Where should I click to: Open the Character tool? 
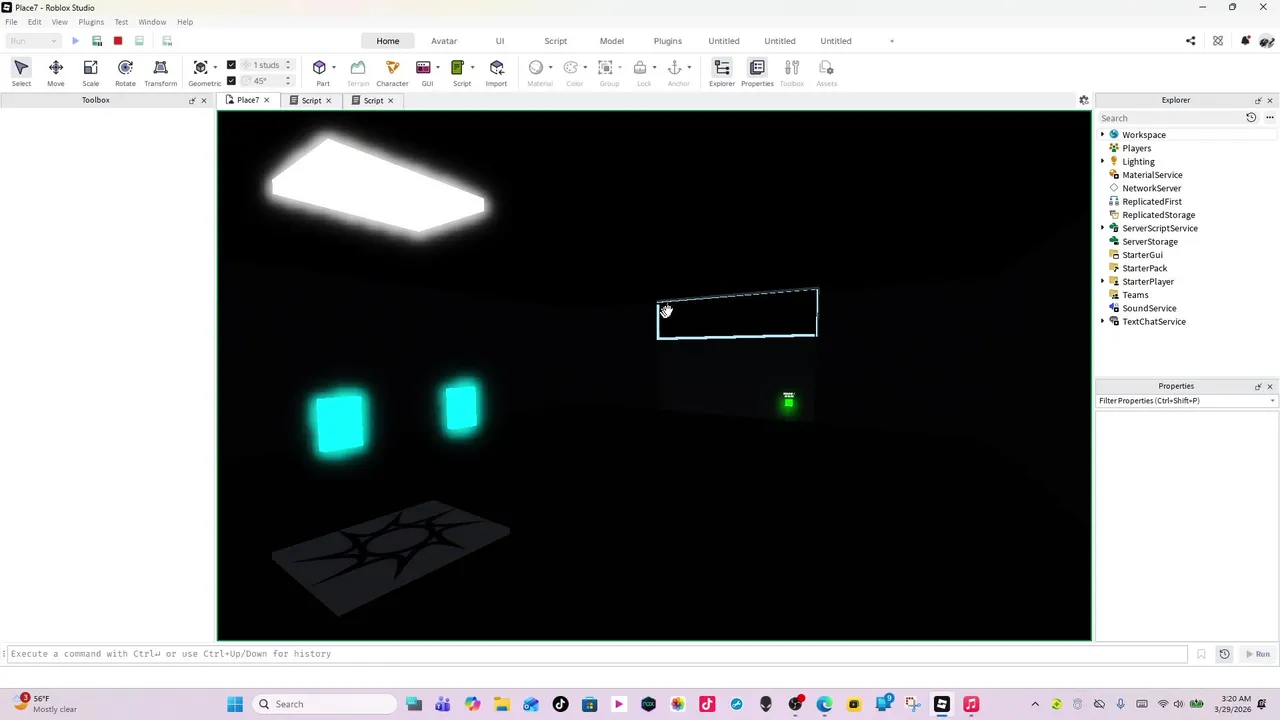pyautogui.click(x=392, y=72)
